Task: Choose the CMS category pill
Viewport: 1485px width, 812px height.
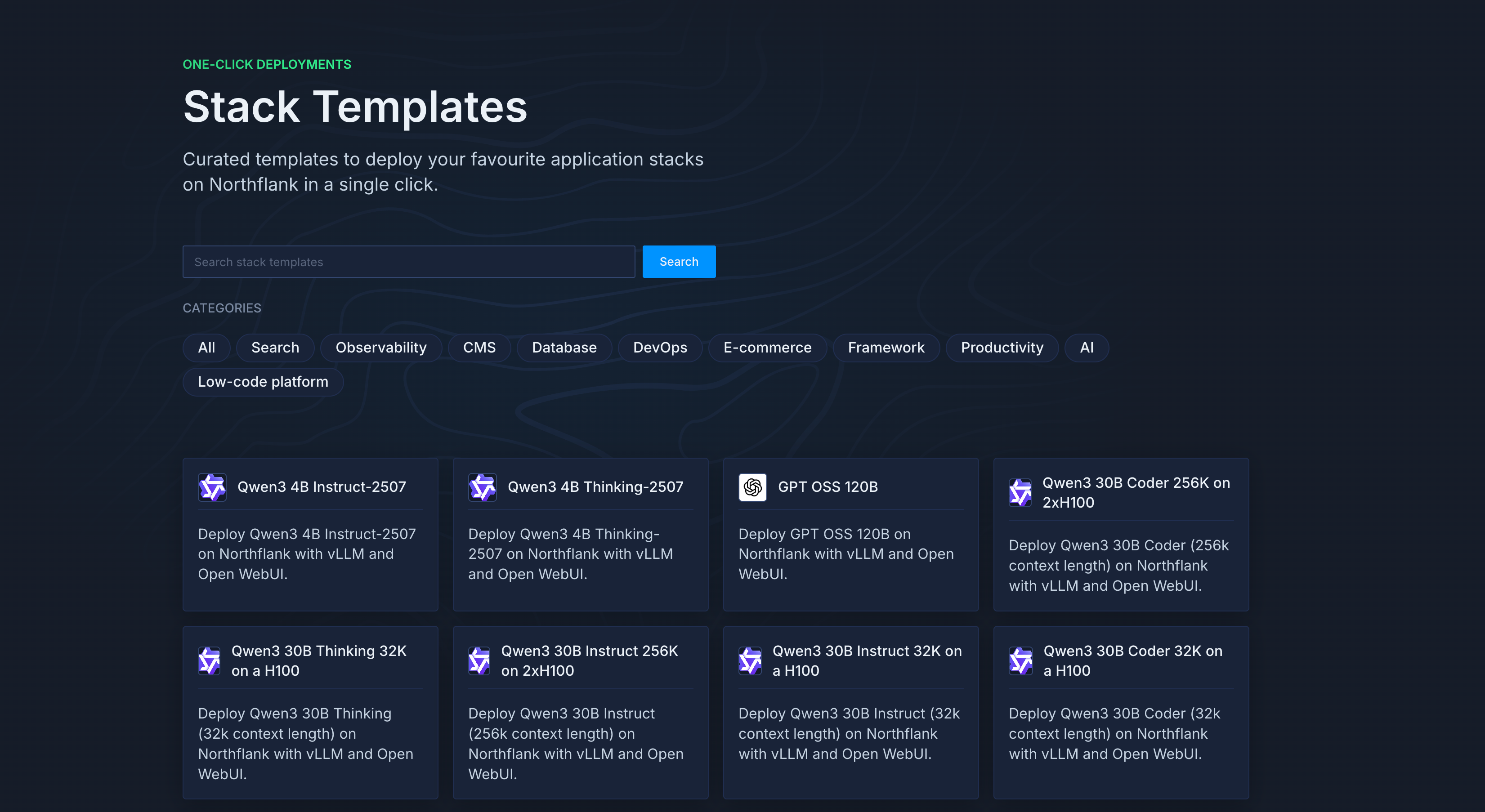Action: (x=479, y=348)
